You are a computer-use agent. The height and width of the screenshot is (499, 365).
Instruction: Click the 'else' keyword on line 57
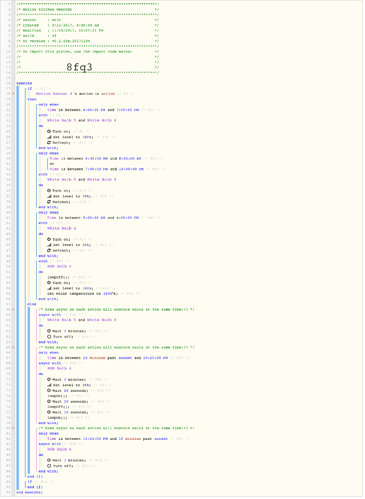pyautogui.click(x=32, y=304)
